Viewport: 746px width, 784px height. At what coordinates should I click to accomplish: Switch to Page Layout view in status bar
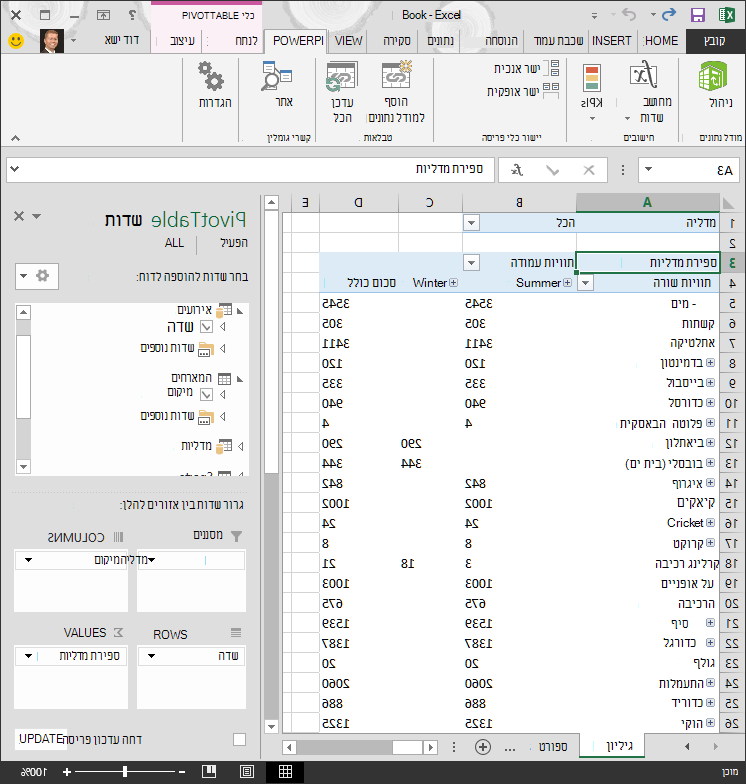click(247, 772)
